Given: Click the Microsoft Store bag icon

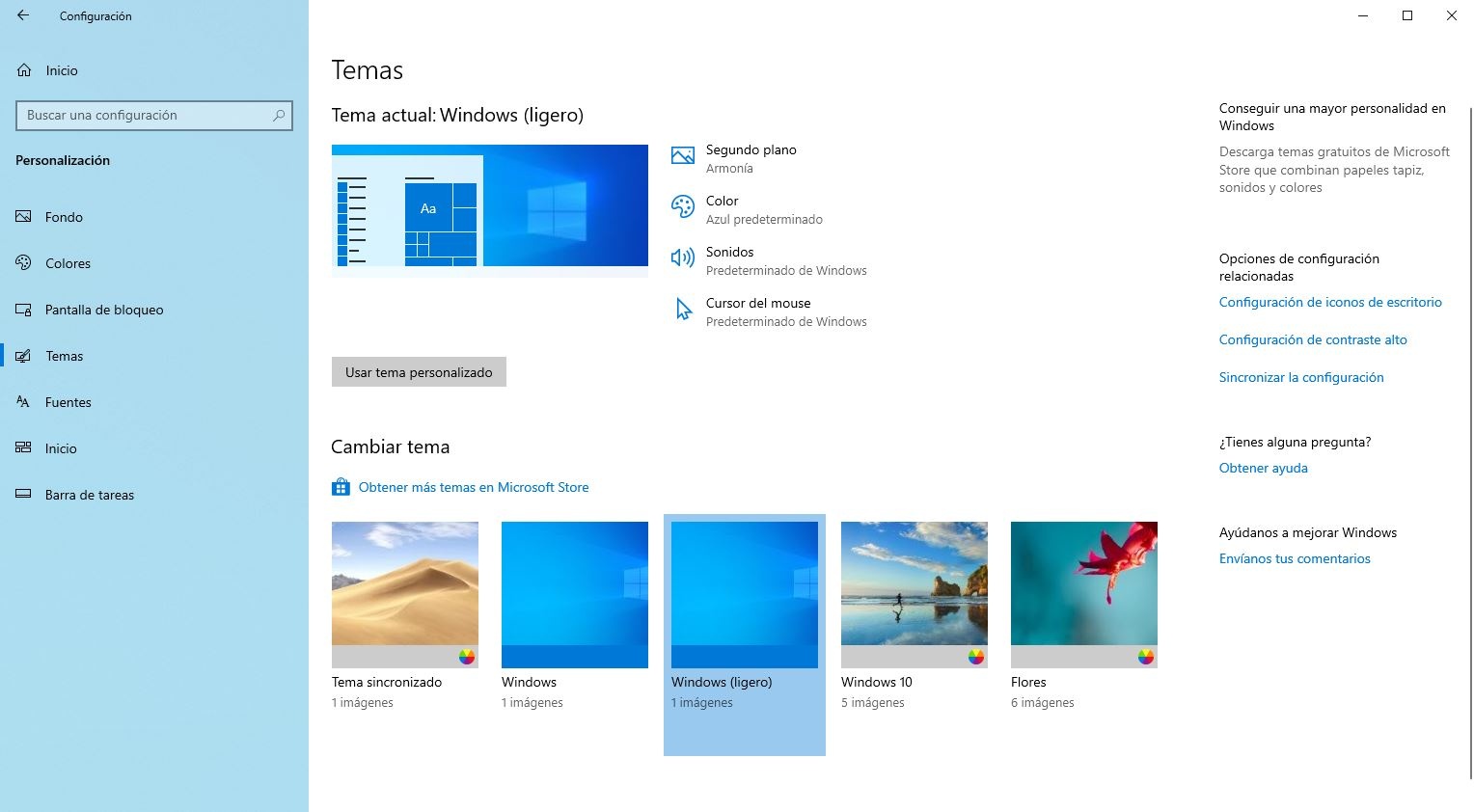Looking at the screenshot, I should [341, 487].
